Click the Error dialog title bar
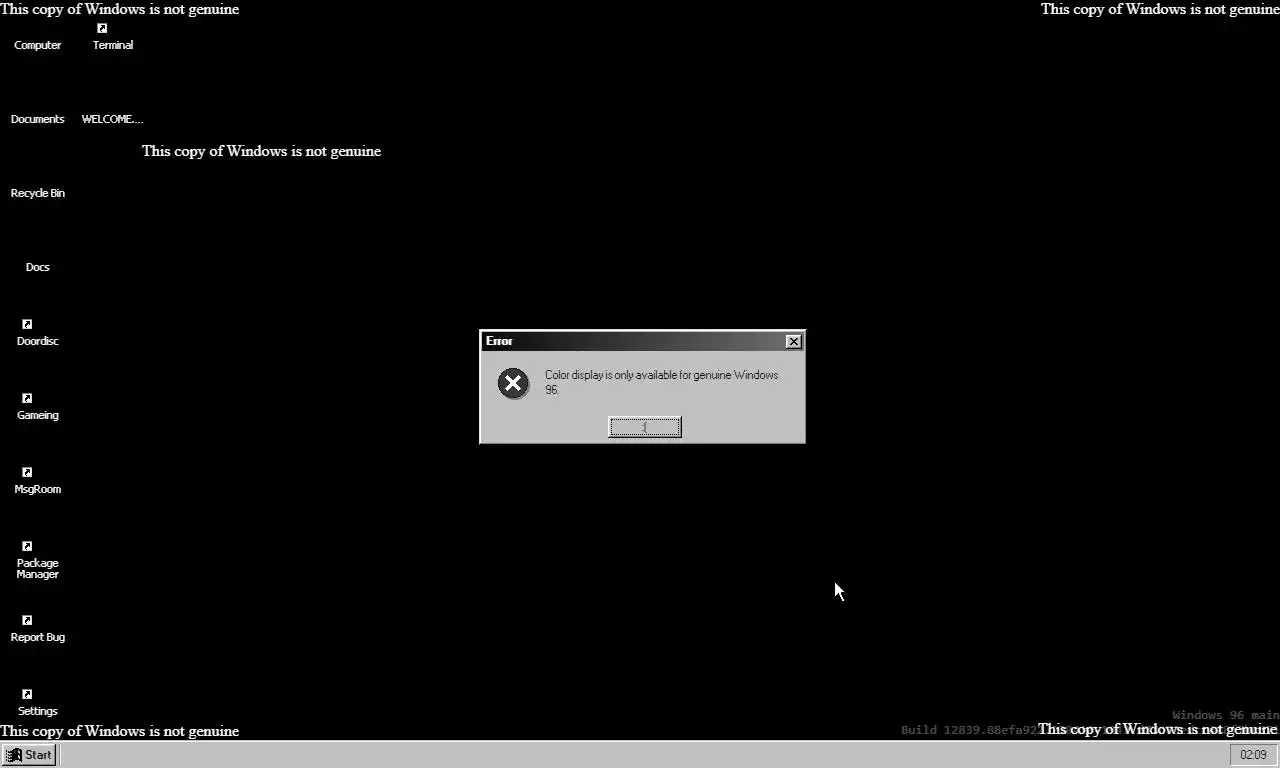The width and height of the screenshot is (1280, 768). pos(642,341)
